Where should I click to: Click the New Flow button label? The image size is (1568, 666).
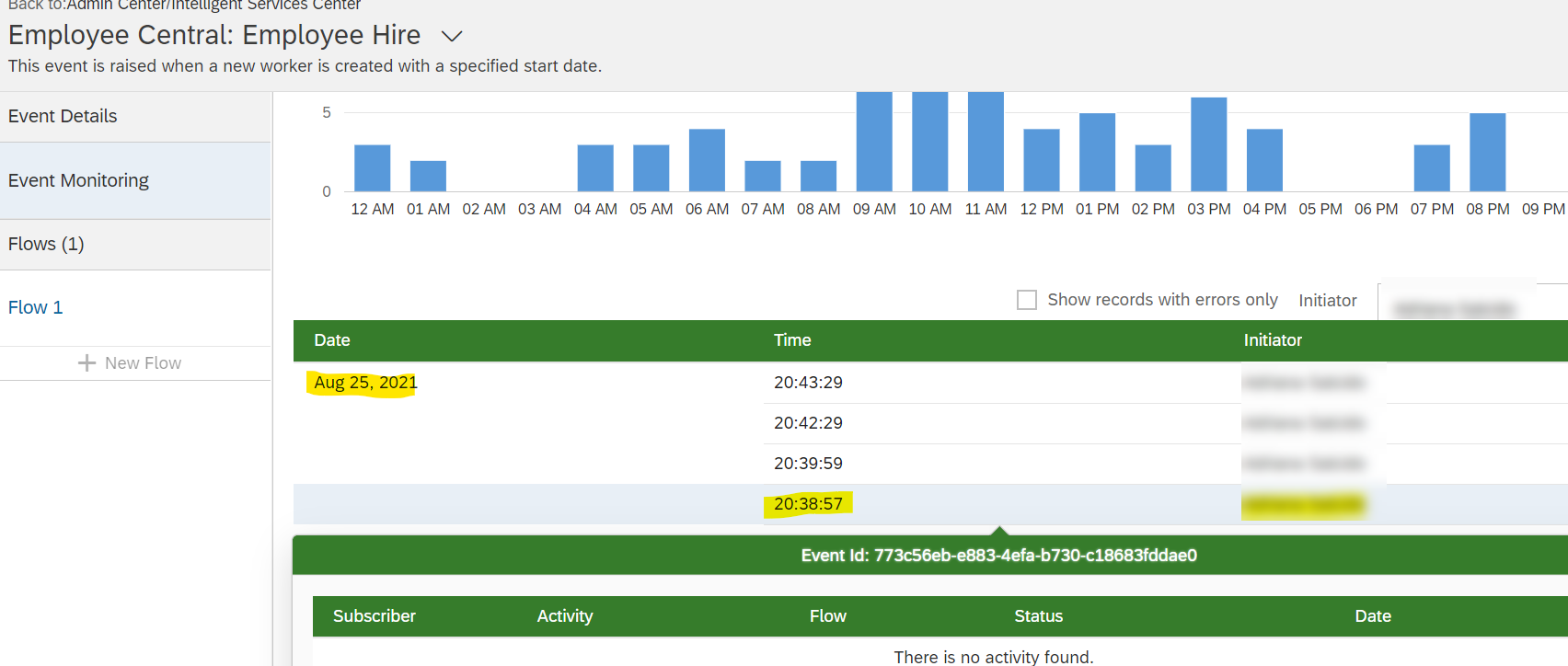pyautogui.click(x=143, y=363)
